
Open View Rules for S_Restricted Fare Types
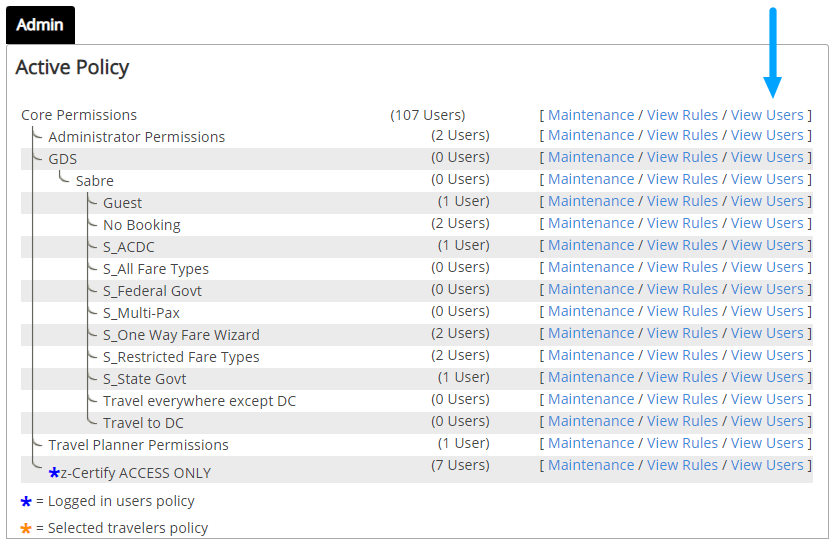click(x=682, y=355)
